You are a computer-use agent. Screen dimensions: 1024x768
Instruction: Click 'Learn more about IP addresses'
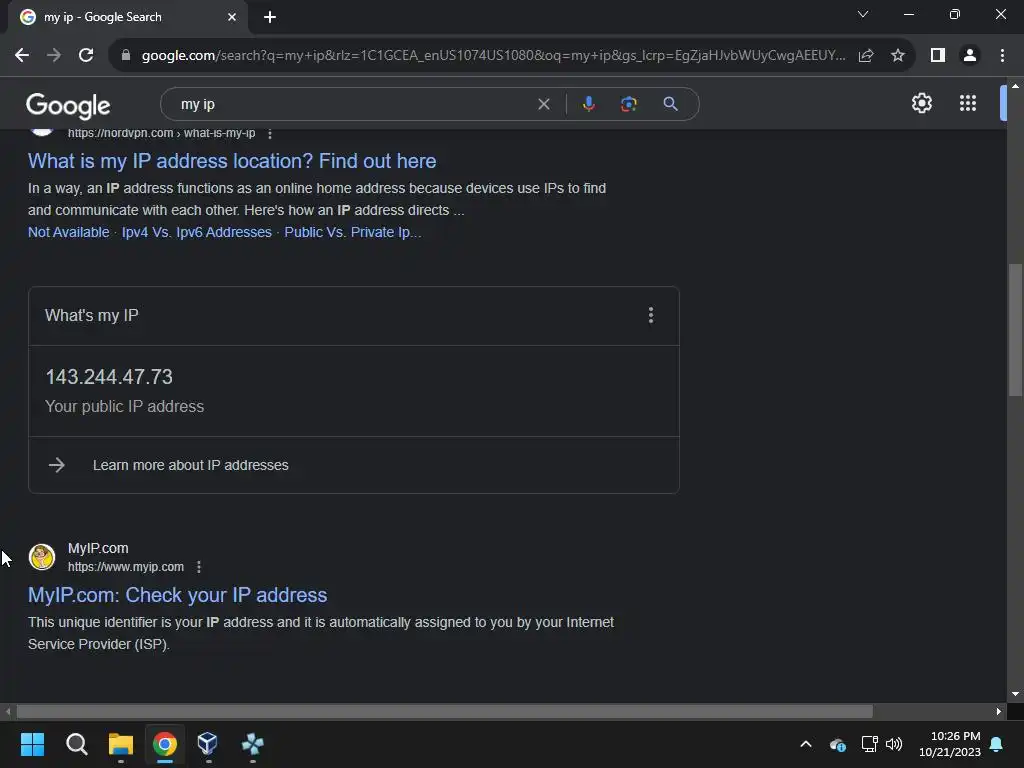pos(191,465)
